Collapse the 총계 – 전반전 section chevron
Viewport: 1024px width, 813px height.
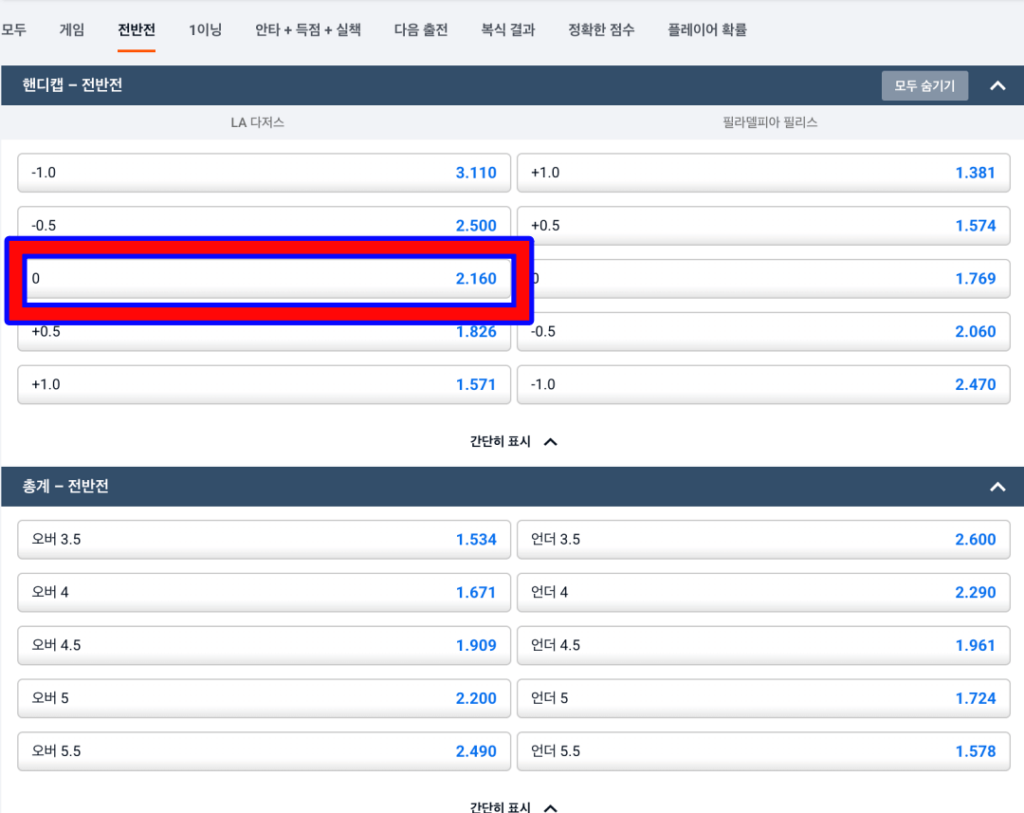997,487
